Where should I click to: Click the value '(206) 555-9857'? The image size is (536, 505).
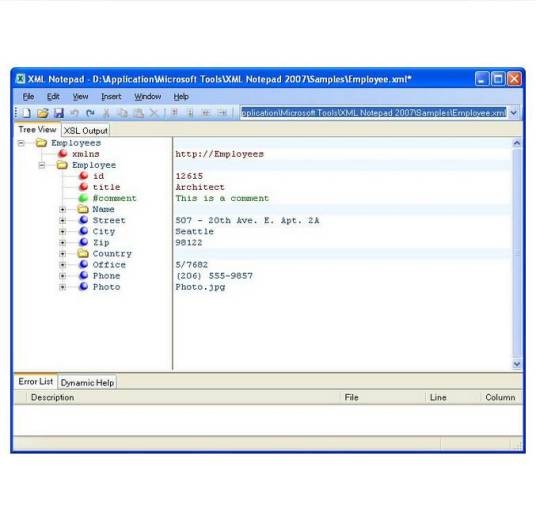[x=214, y=276]
